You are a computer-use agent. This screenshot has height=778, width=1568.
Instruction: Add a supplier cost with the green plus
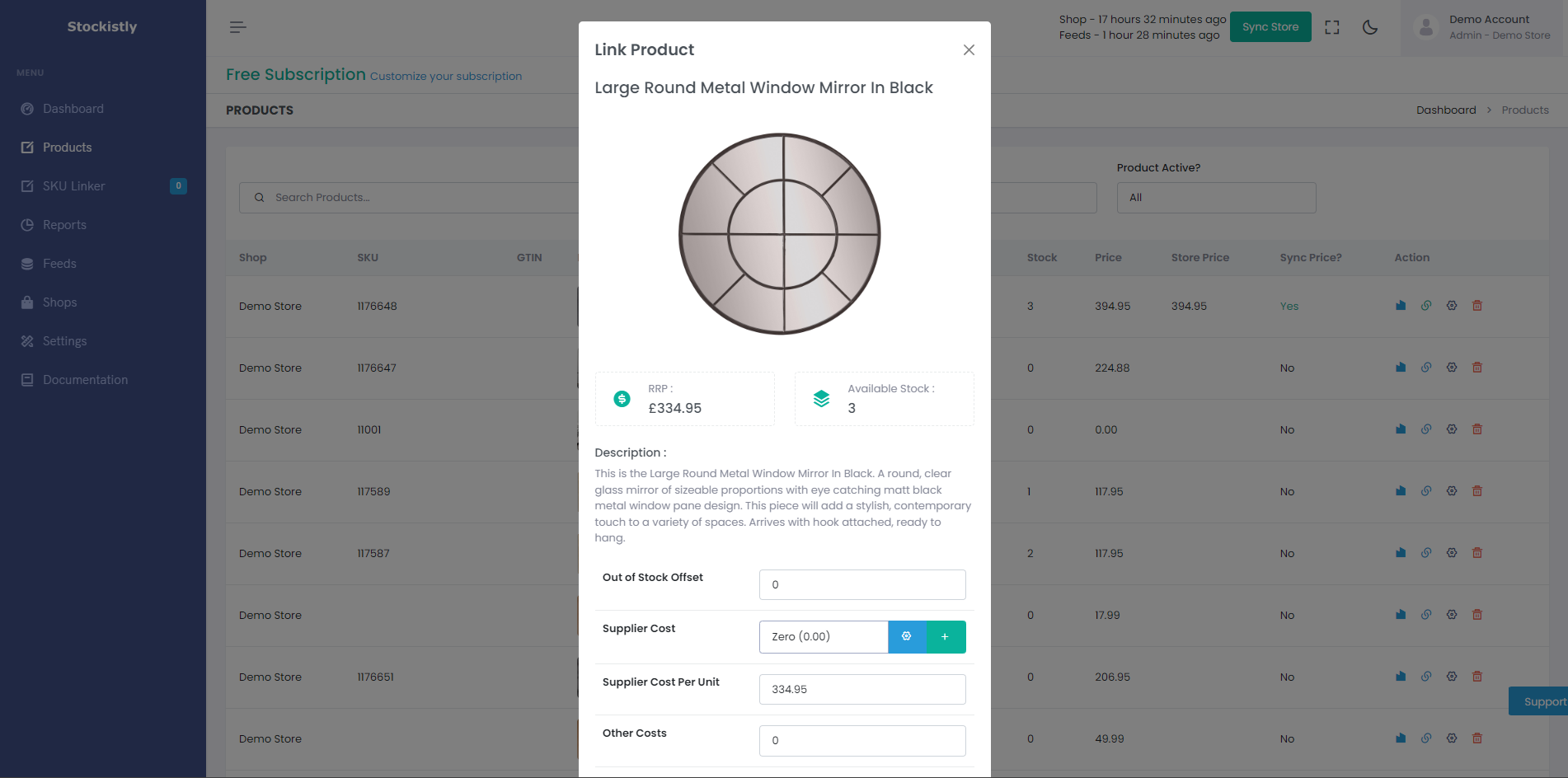pyautogui.click(x=946, y=636)
